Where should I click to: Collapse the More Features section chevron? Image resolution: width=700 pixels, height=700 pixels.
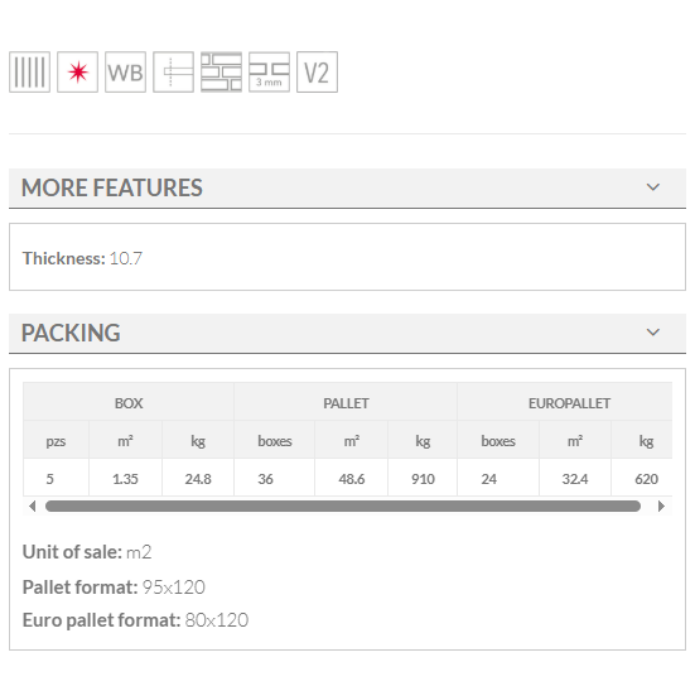pyautogui.click(x=653, y=187)
